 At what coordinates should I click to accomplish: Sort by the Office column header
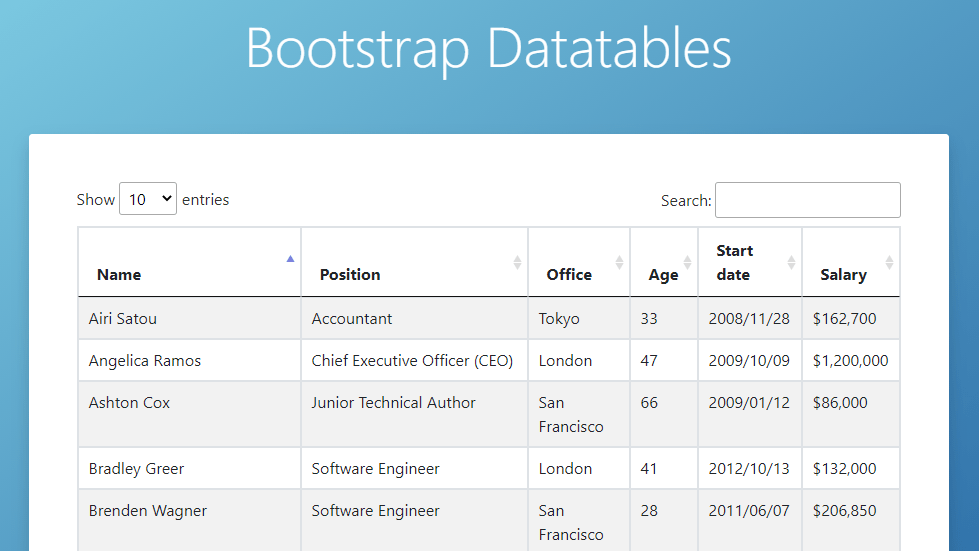(569, 274)
